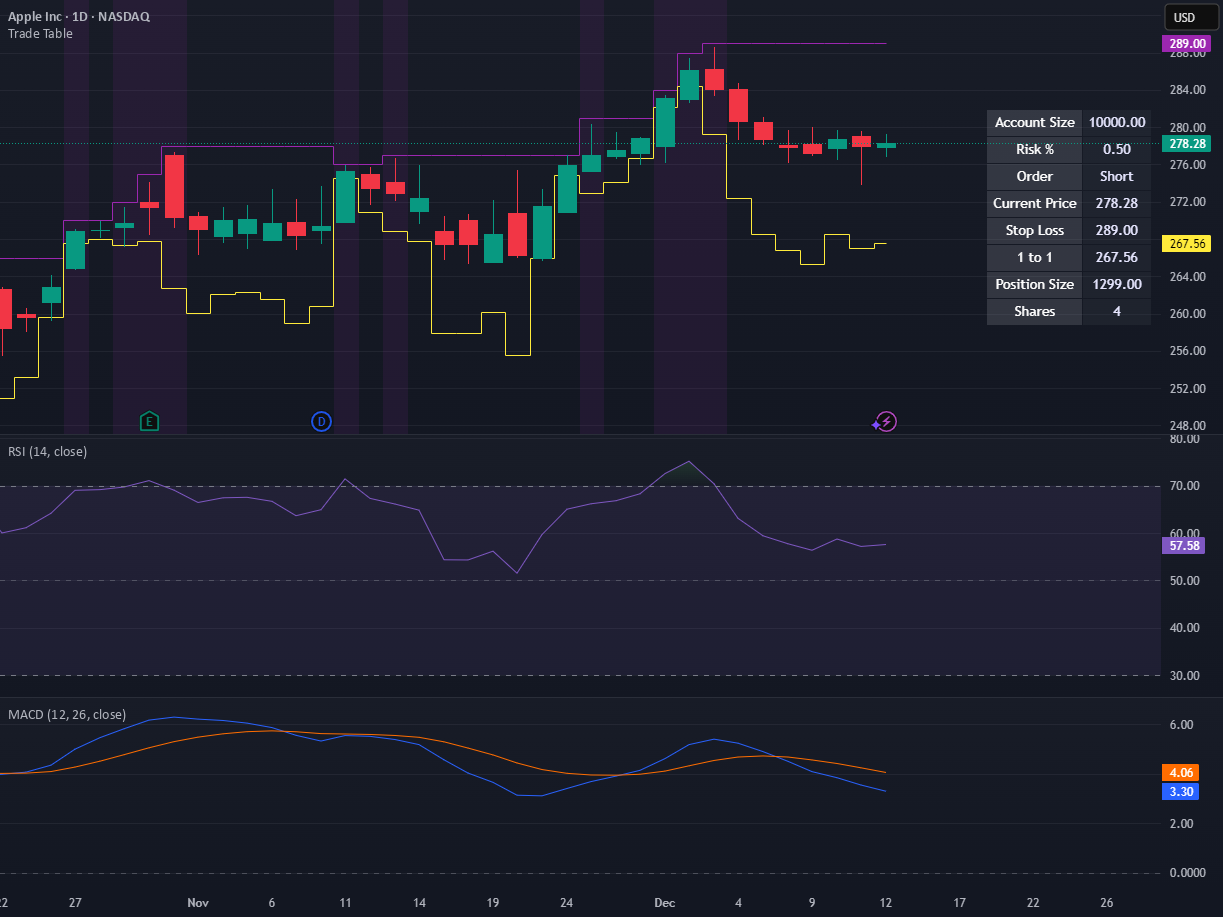Click the RSI (14, close) indicator label
The image size is (1223, 917).
(x=47, y=452)
